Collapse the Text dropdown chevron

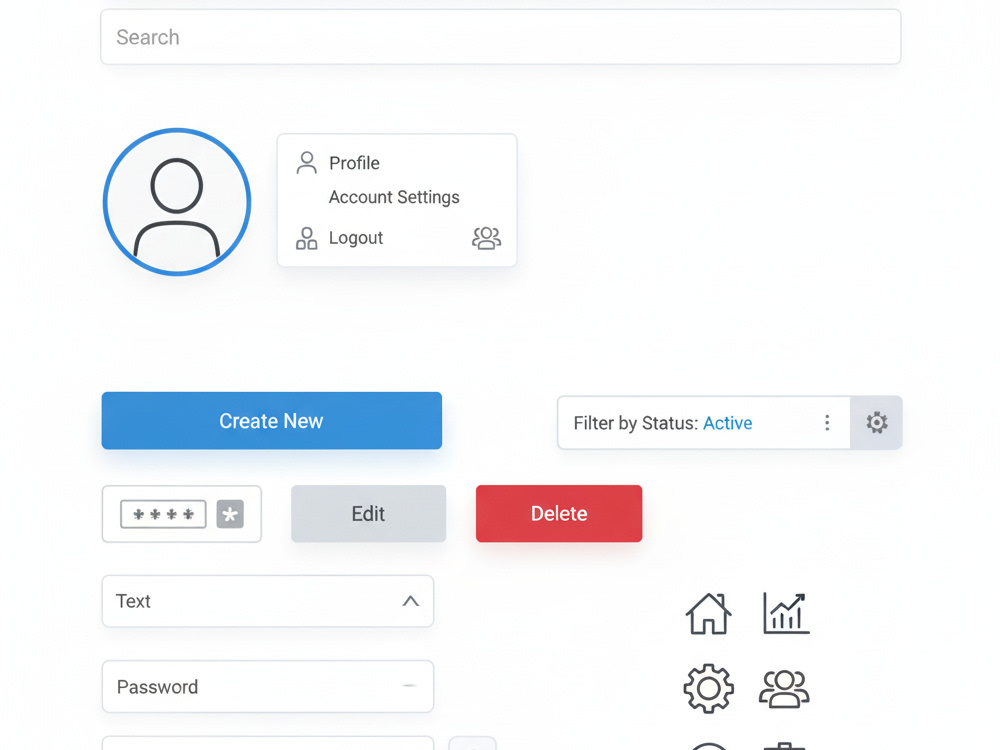pos(411,601)
